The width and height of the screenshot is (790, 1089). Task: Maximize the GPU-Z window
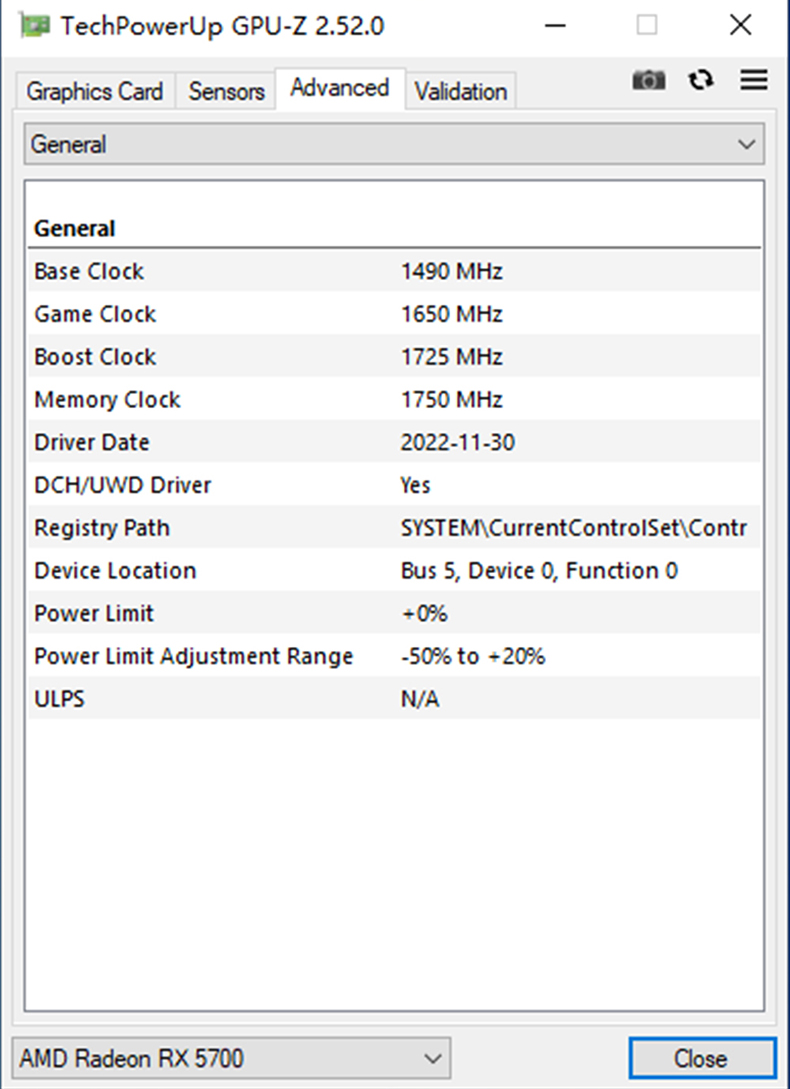click(647, 25)
